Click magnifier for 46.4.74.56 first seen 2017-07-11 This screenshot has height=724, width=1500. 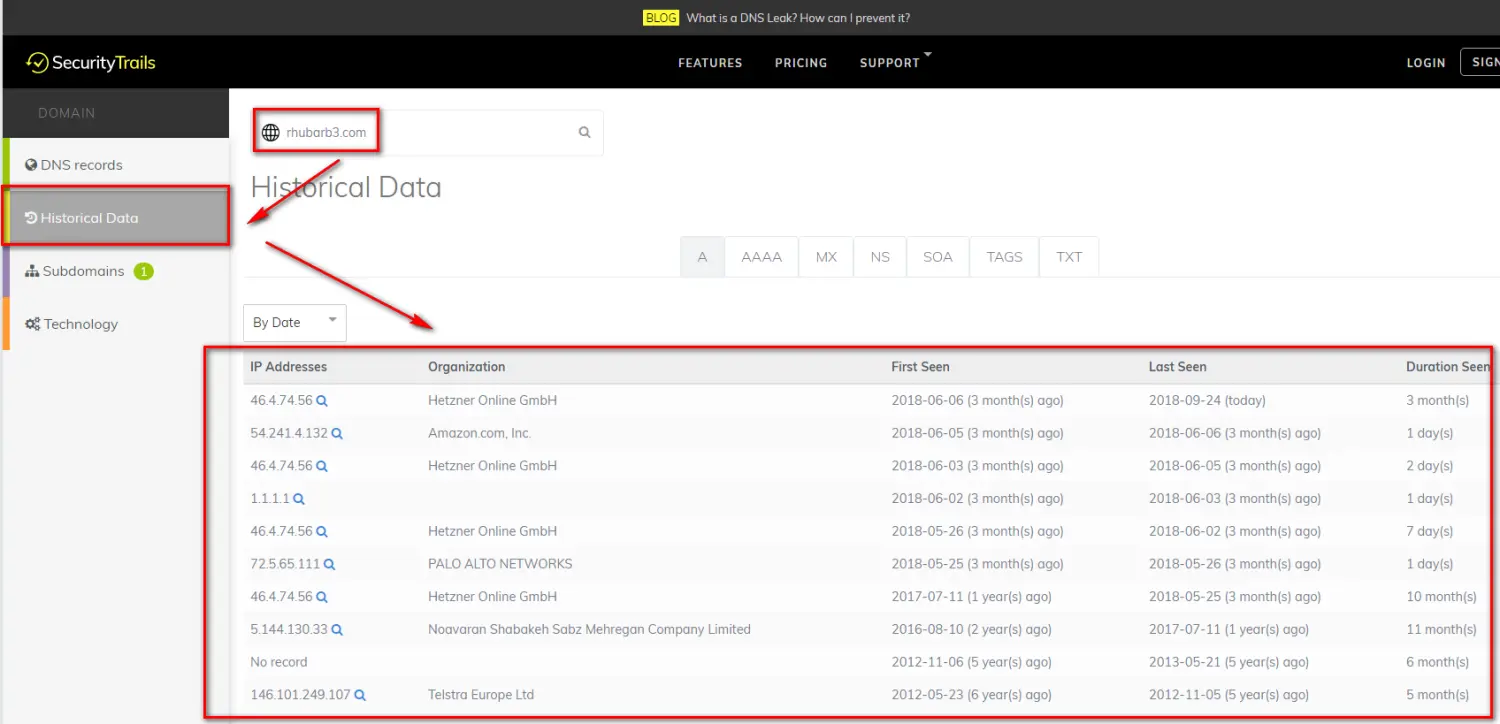(322, 597)
